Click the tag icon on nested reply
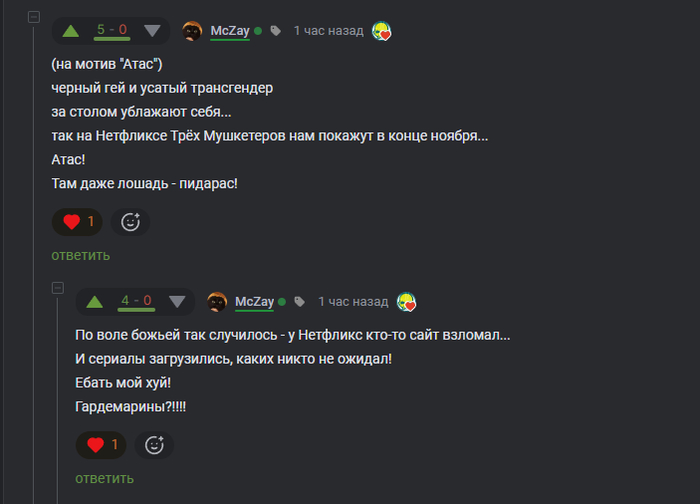The height and width of the screenshot is (504, 700). [299, 301]
